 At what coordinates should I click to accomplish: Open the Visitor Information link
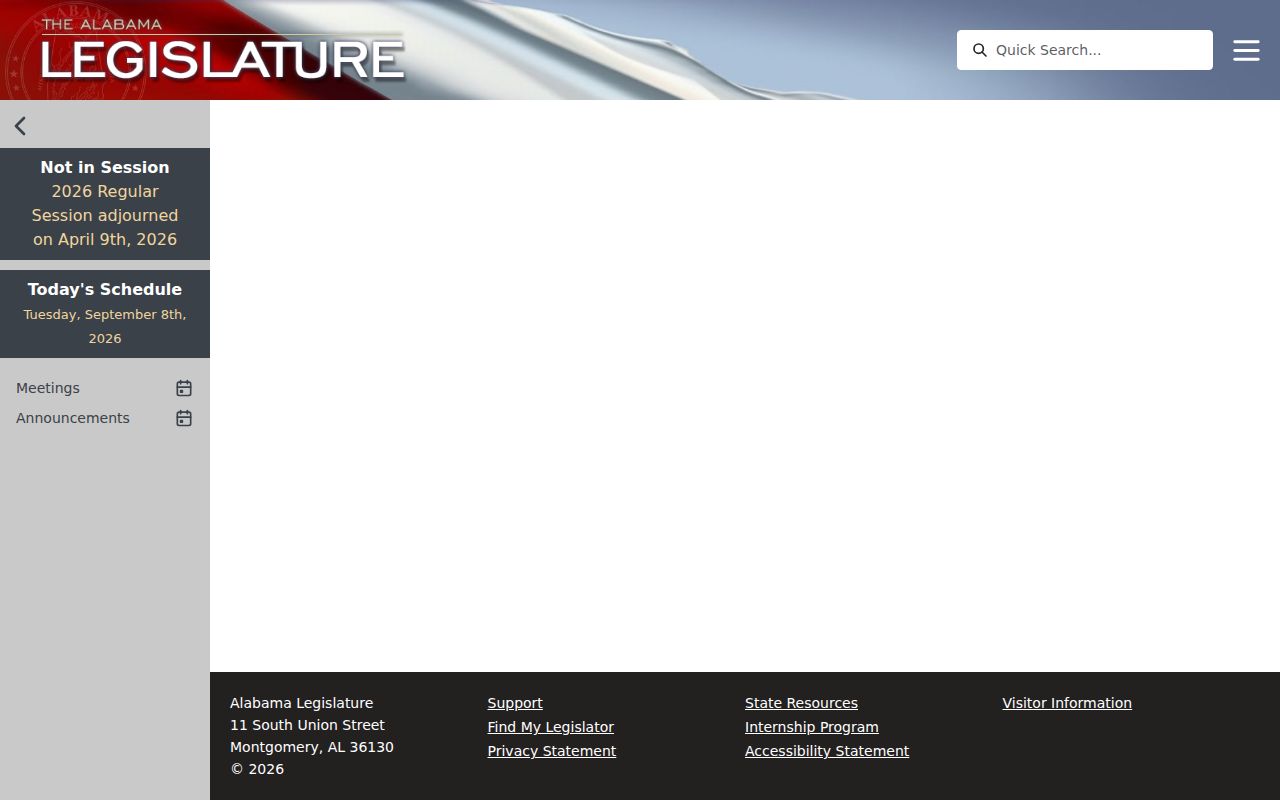pyautogui.click(x=1067, y=703)
